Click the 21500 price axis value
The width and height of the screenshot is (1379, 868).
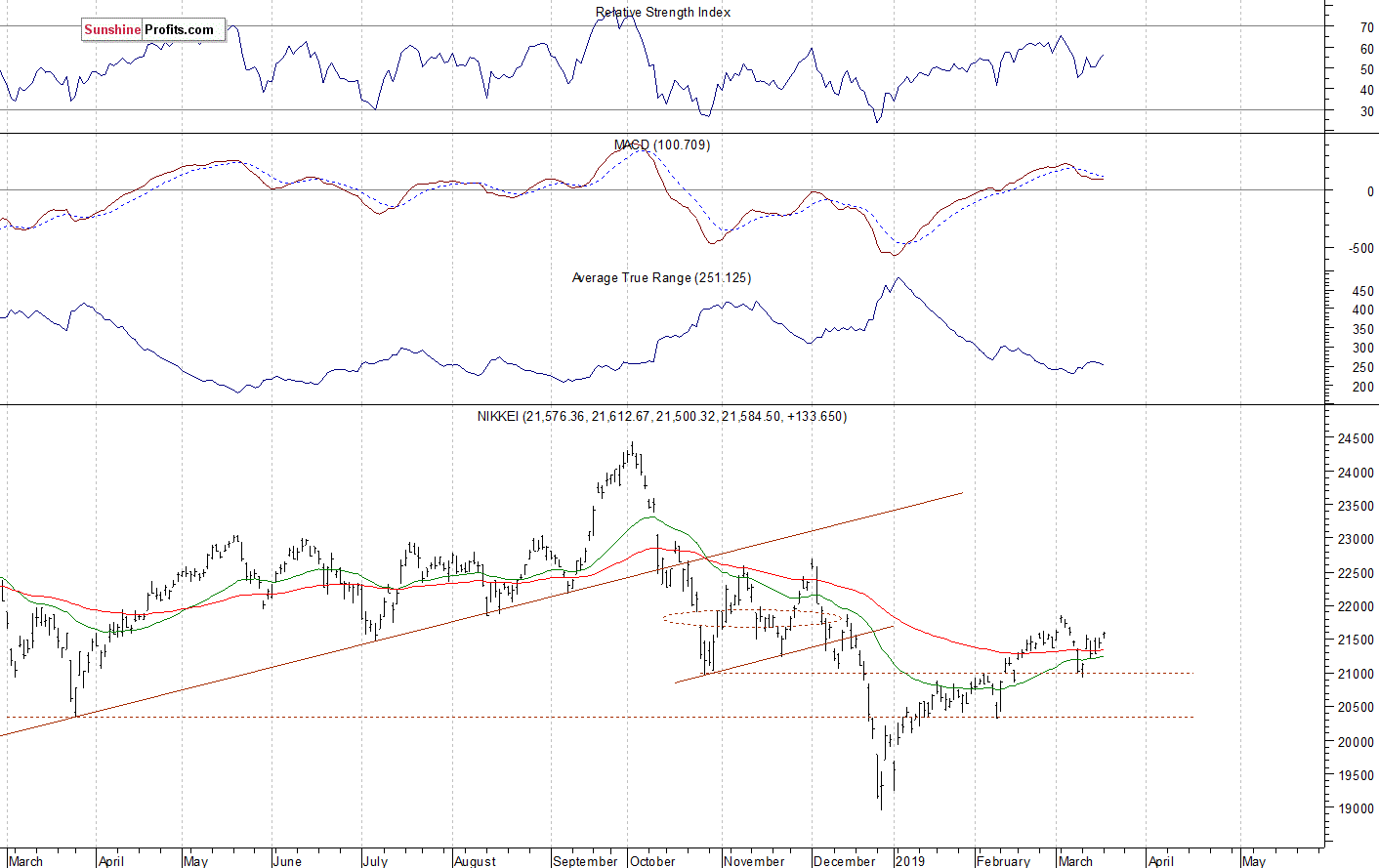[1356, 641]
